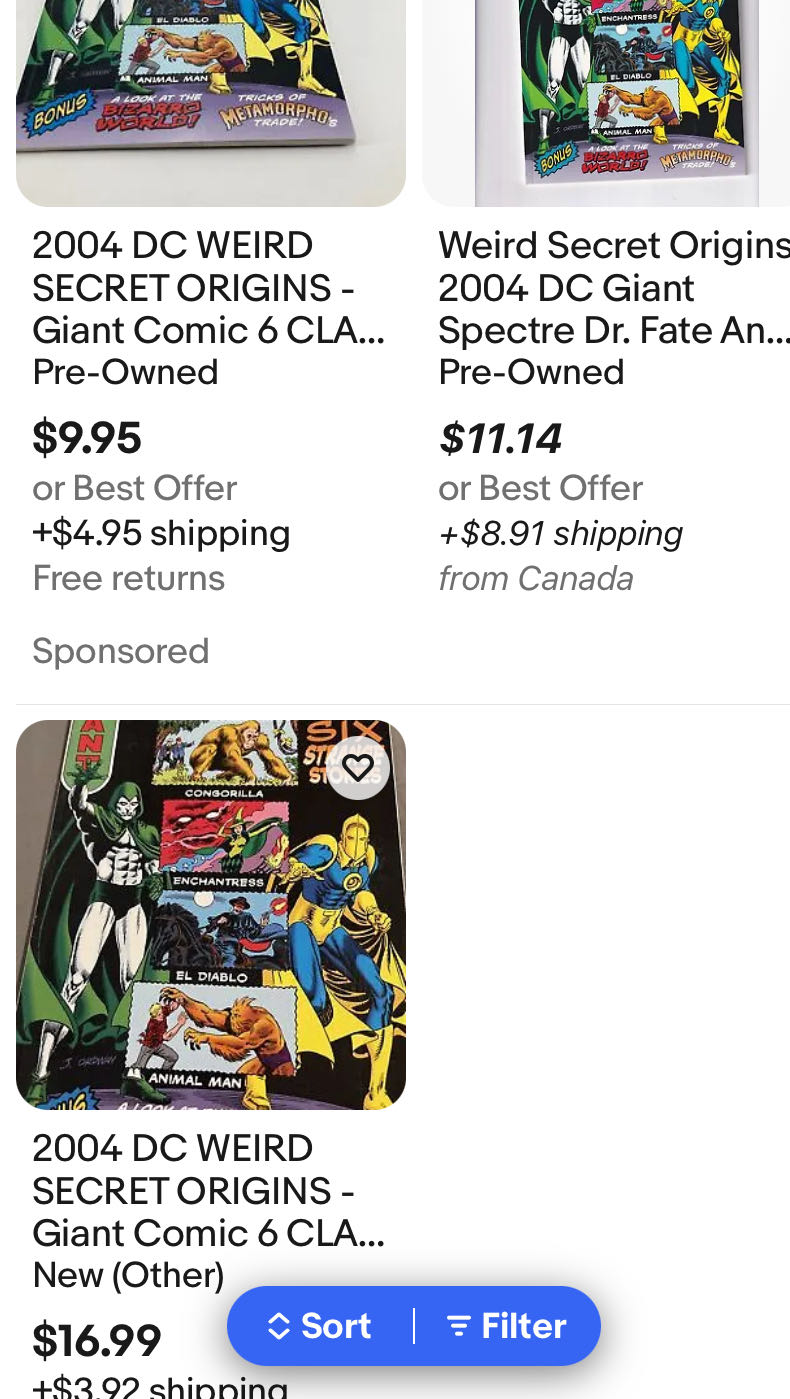This screenshot has height=1399, width=790.
Task: Tap the $11.14 price
Action: pyautogui.click(x=500, y=438)
